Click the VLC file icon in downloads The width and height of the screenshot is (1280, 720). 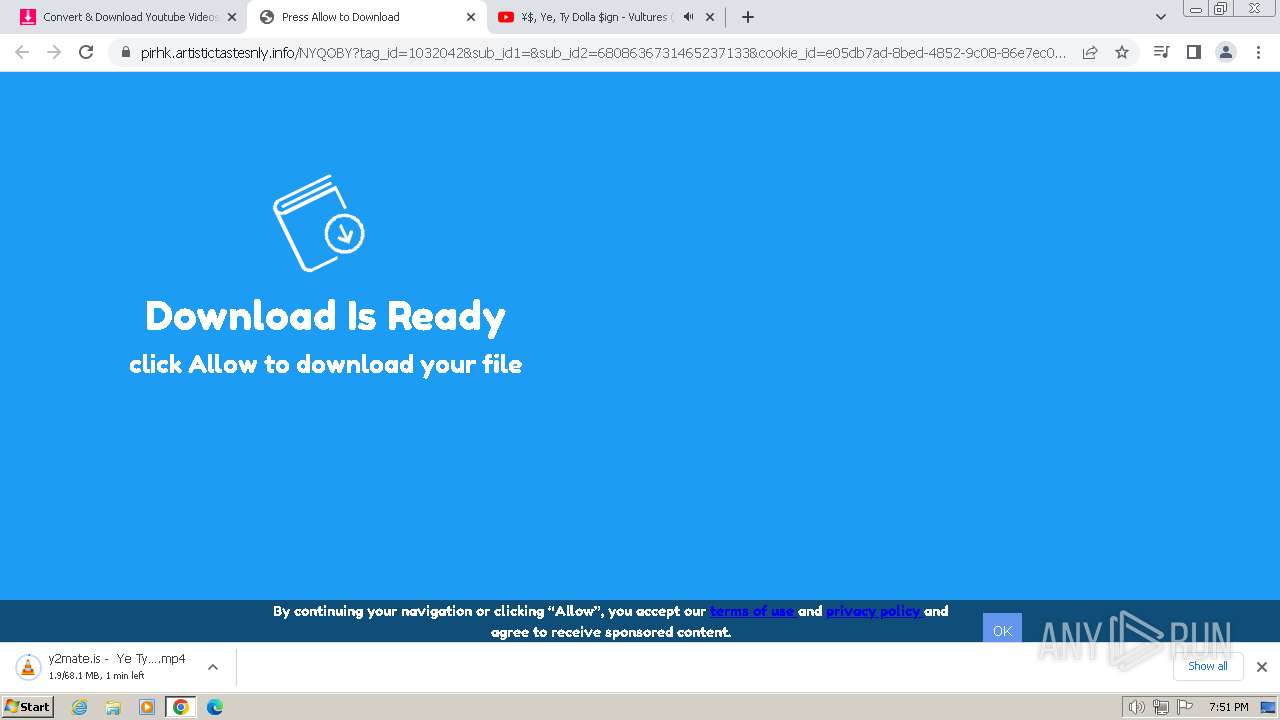[29, 667]
